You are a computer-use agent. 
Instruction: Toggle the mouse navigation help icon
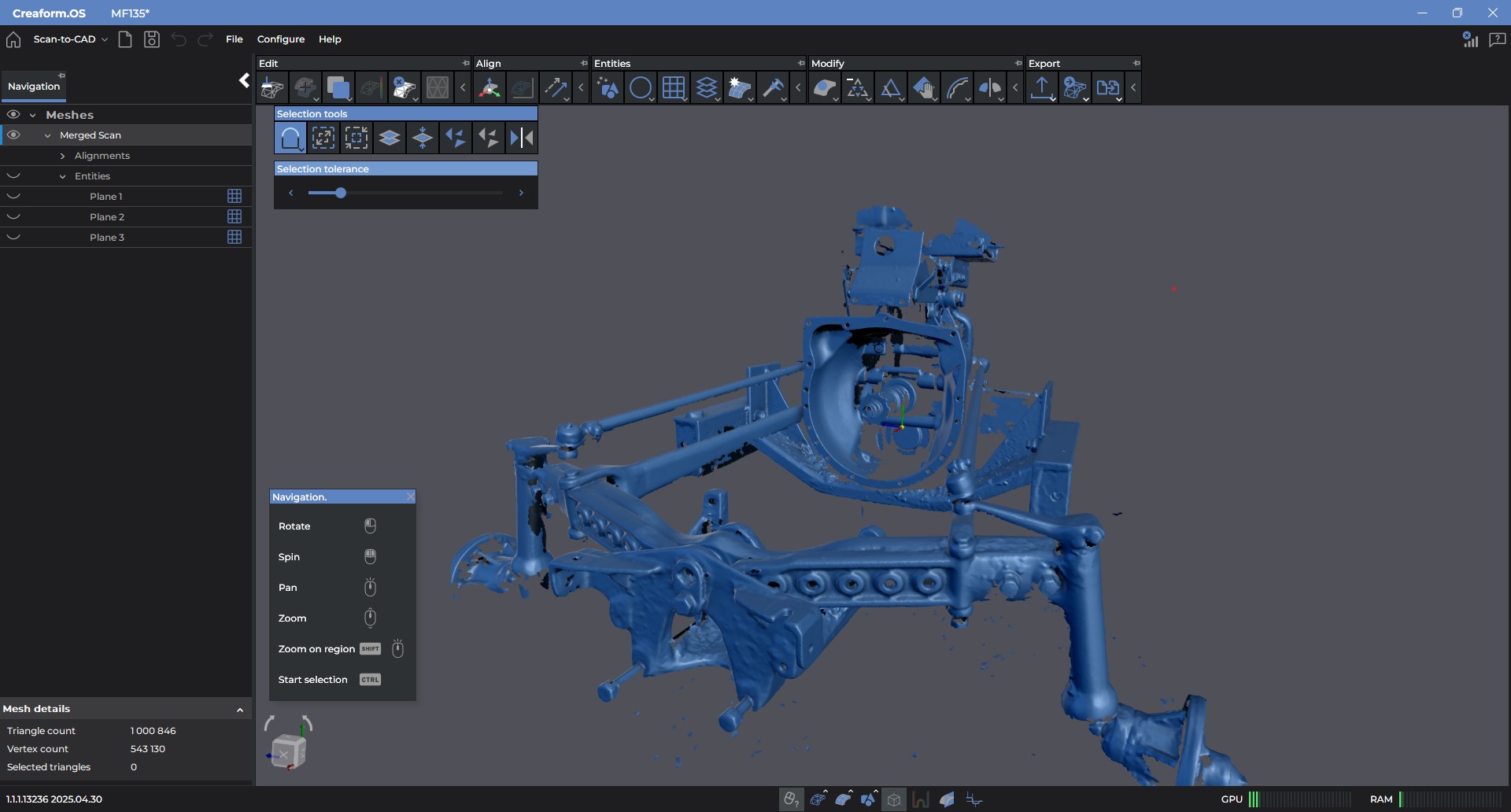pyautogui.click(x=791, y=799)
